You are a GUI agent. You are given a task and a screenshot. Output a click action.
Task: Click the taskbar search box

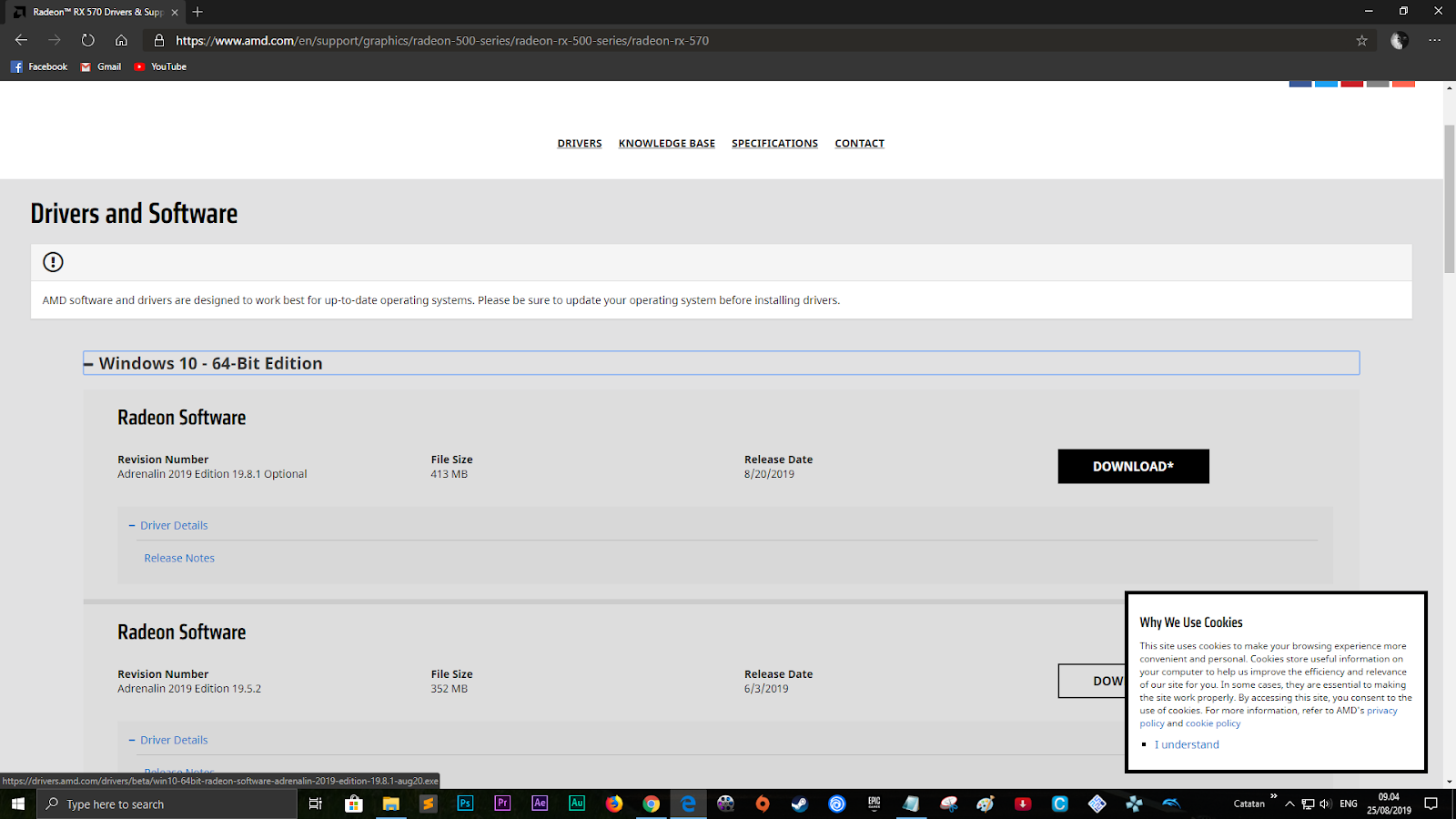coord(167,804)
